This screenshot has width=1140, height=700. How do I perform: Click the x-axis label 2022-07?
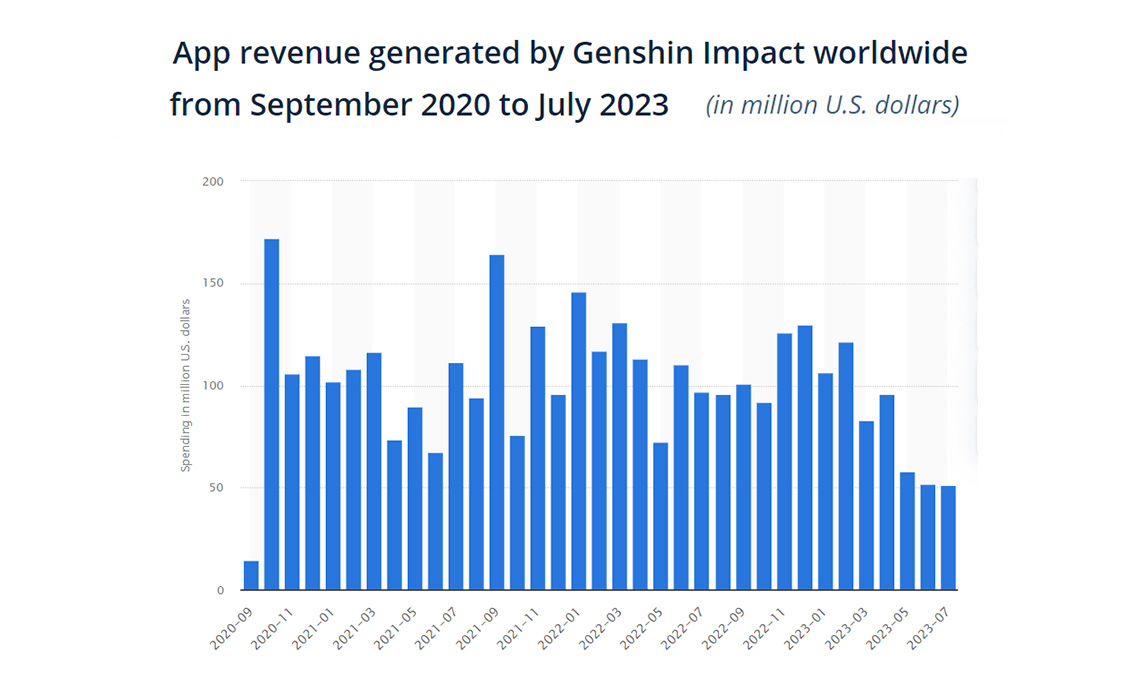pos(683,629)
